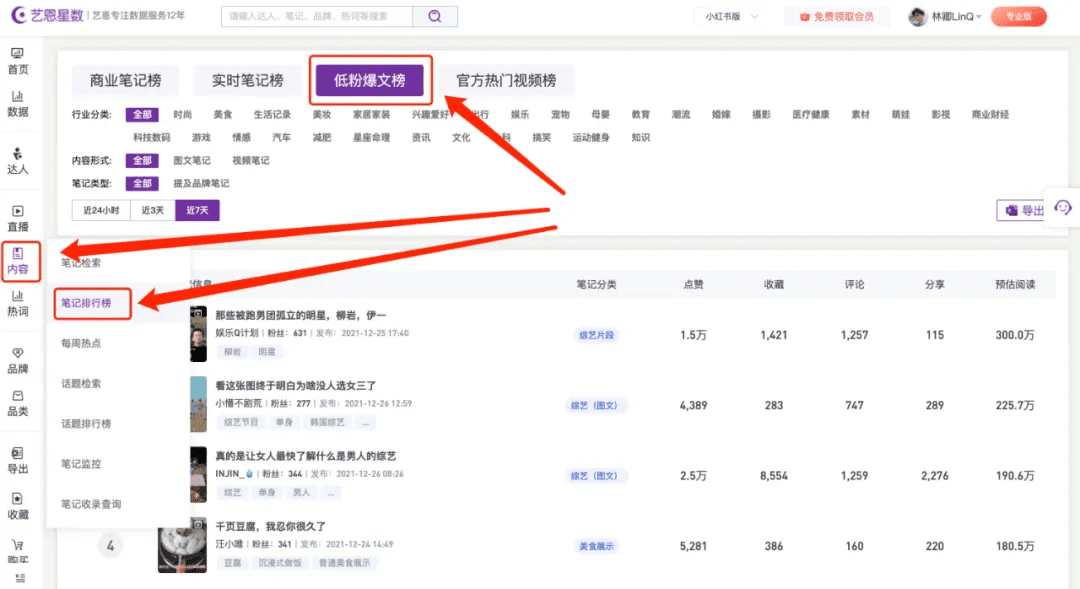Choose the 近7天 time range
1080x589 pixels.
tap(197, 210)
